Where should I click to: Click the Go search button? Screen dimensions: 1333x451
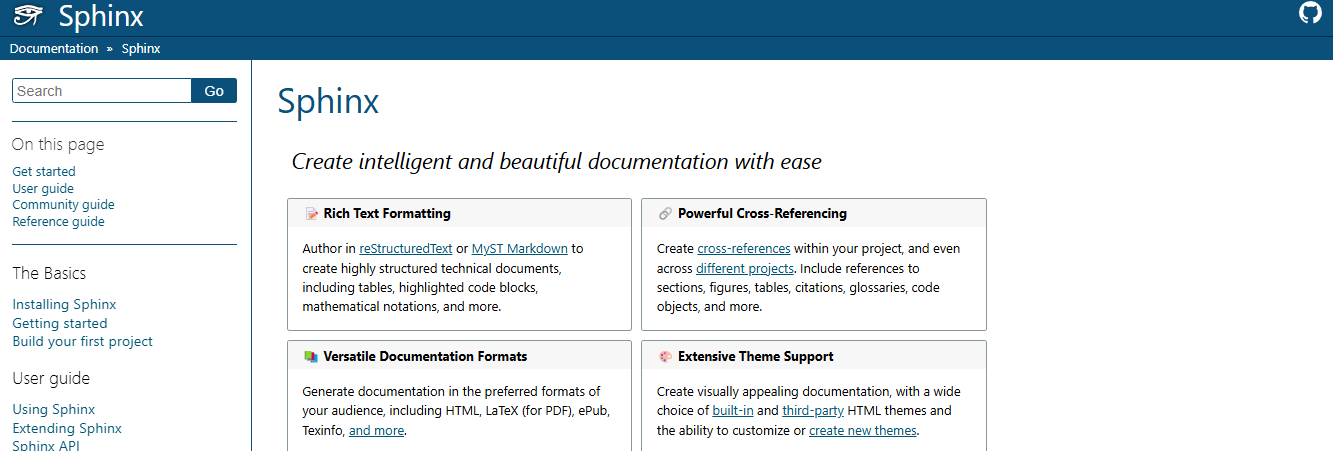coord(214,91)
